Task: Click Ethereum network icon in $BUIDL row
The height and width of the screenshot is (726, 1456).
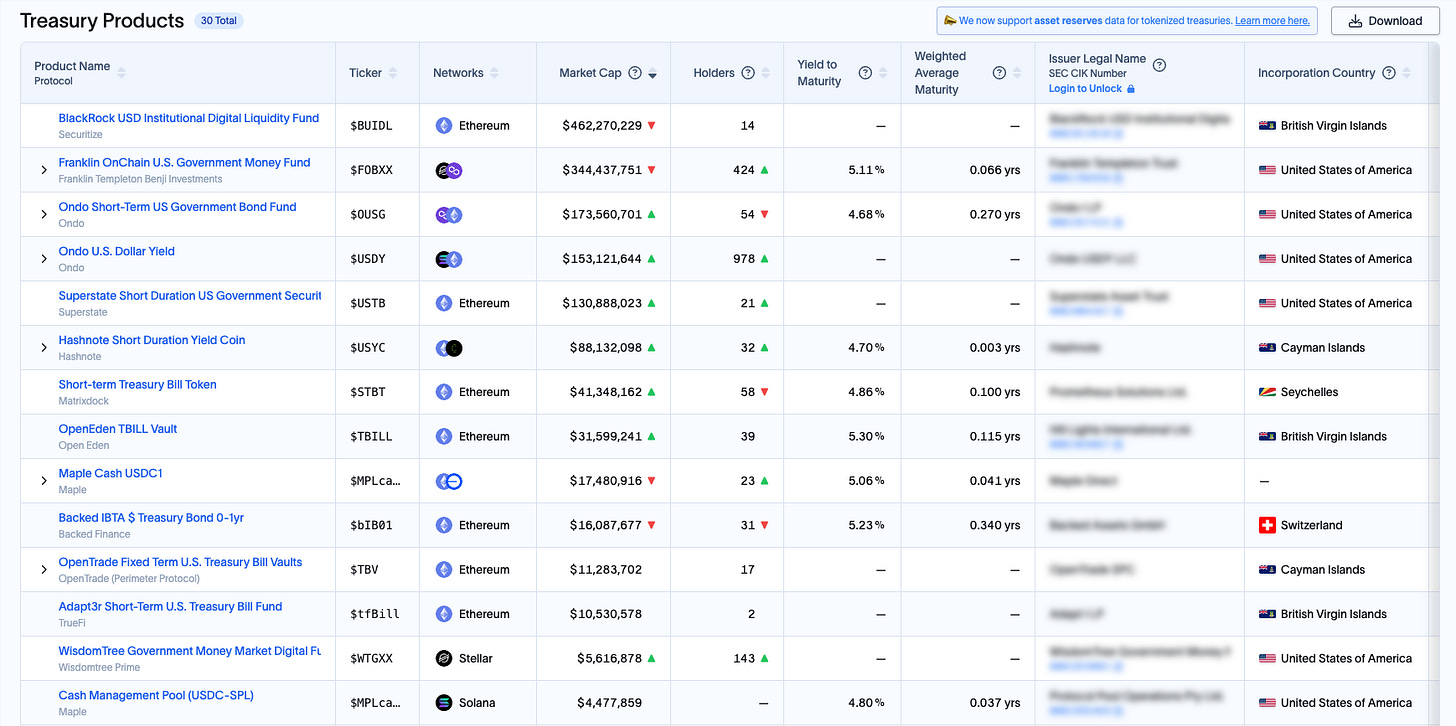Action: point(444,126)
